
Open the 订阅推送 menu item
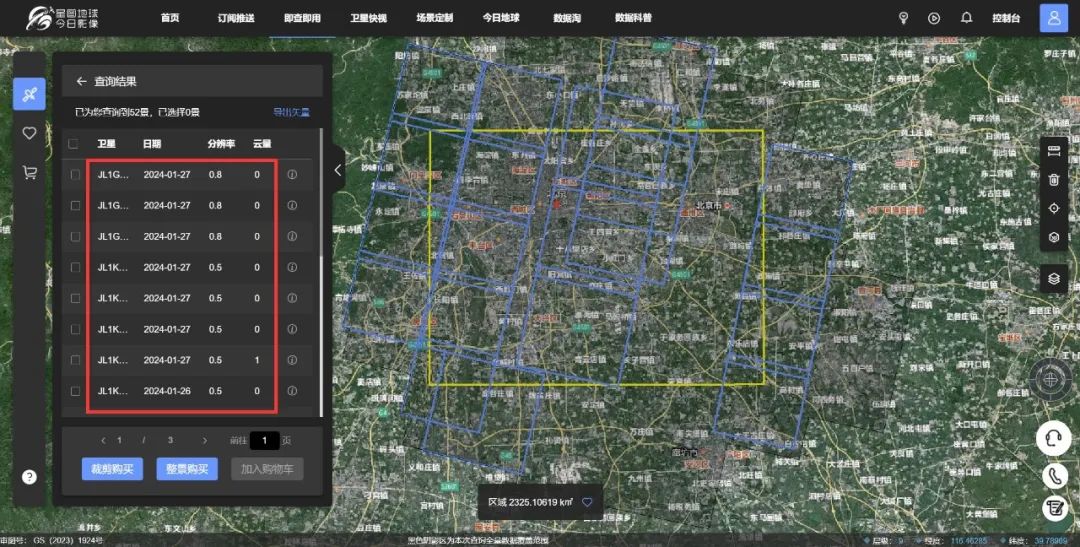click(236, 18)
